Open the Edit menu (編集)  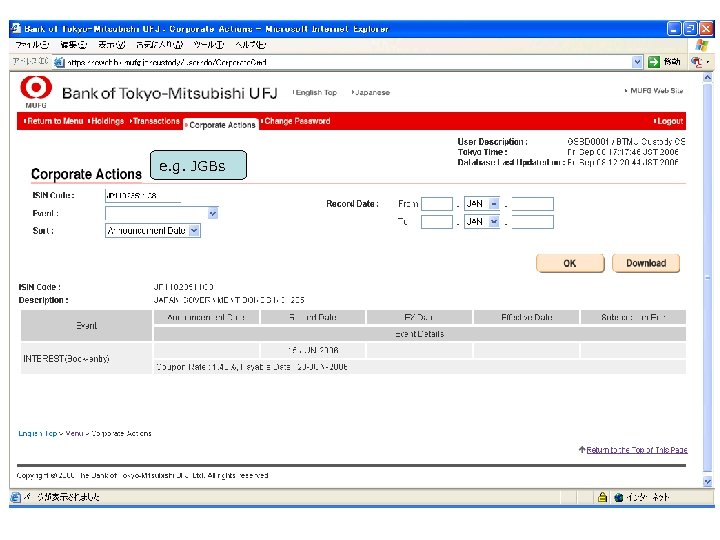point(73,45)
